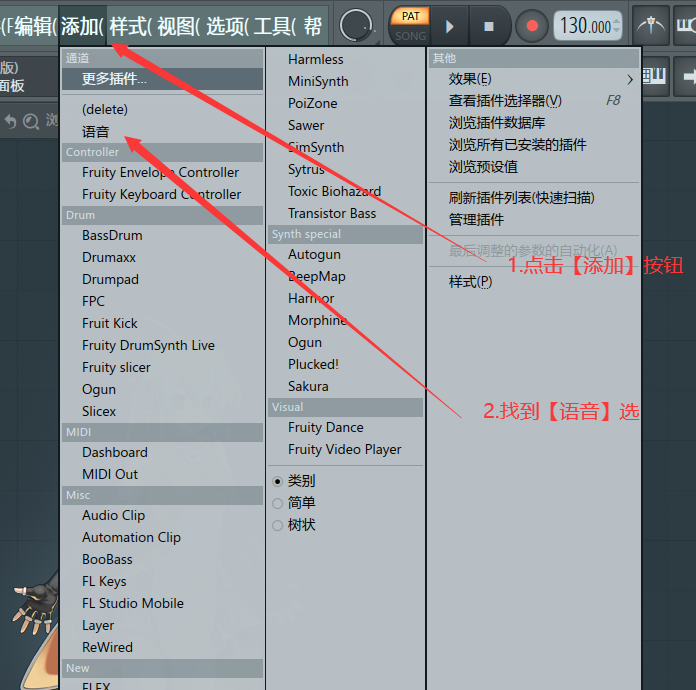This screenshot has height=690, width=696.
Task: Select 更多插件... entry
Action: click(x=162, y=79)
